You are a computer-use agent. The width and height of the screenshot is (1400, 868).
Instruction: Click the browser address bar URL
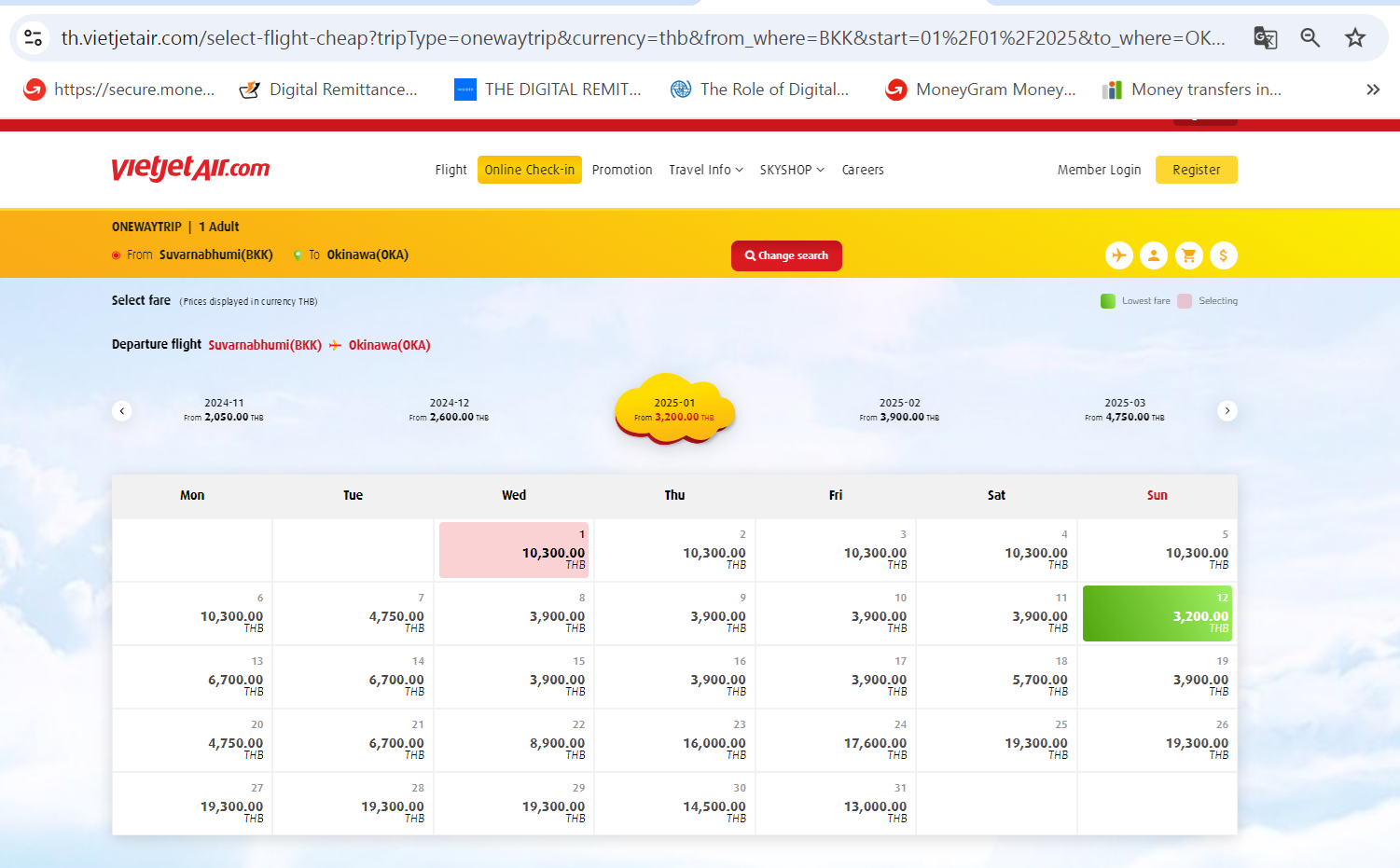pyautogui.click(x=643, y=37)
